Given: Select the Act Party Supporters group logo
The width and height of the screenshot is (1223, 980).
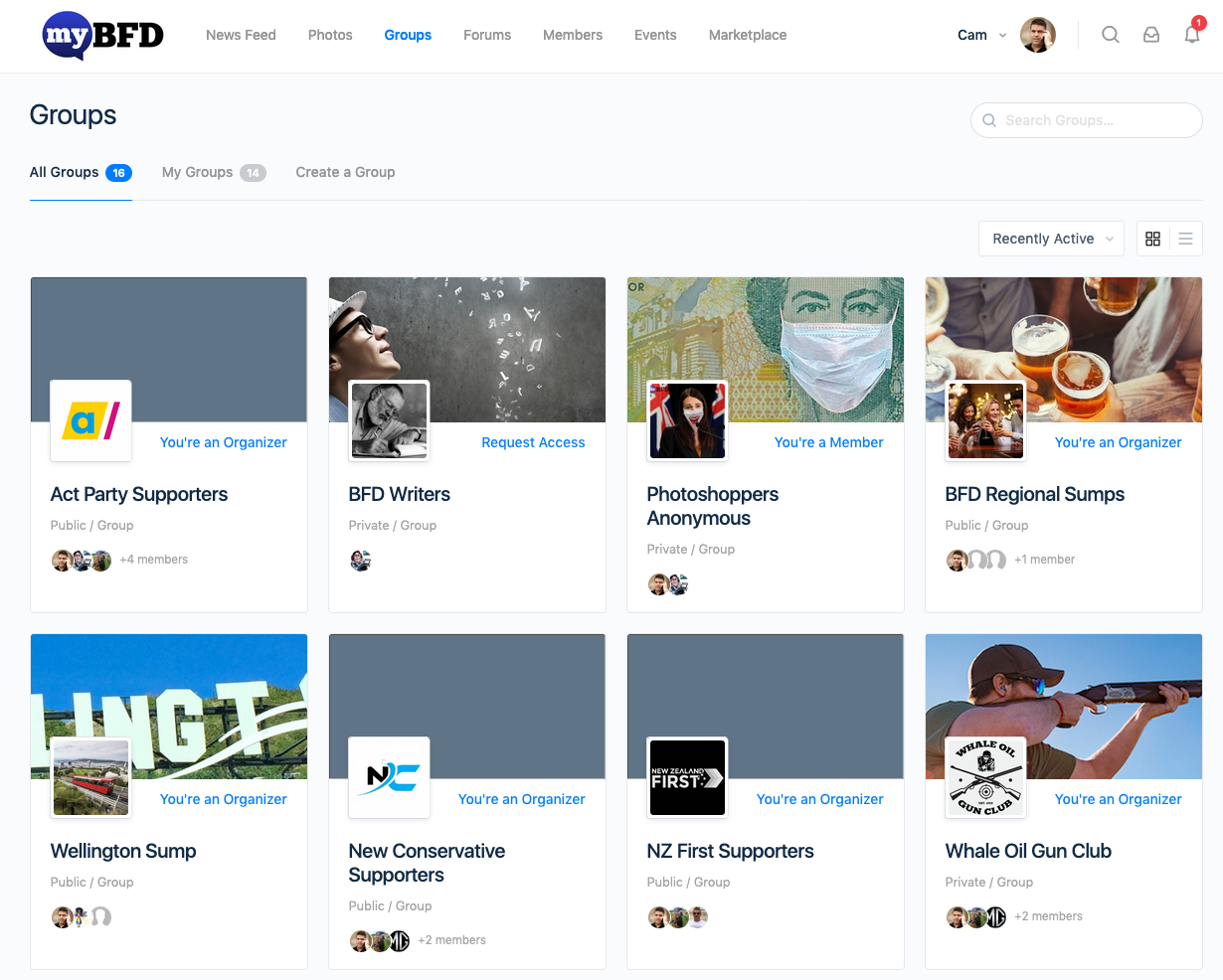Looking at the screenshot, I should (x=90, y=420).
